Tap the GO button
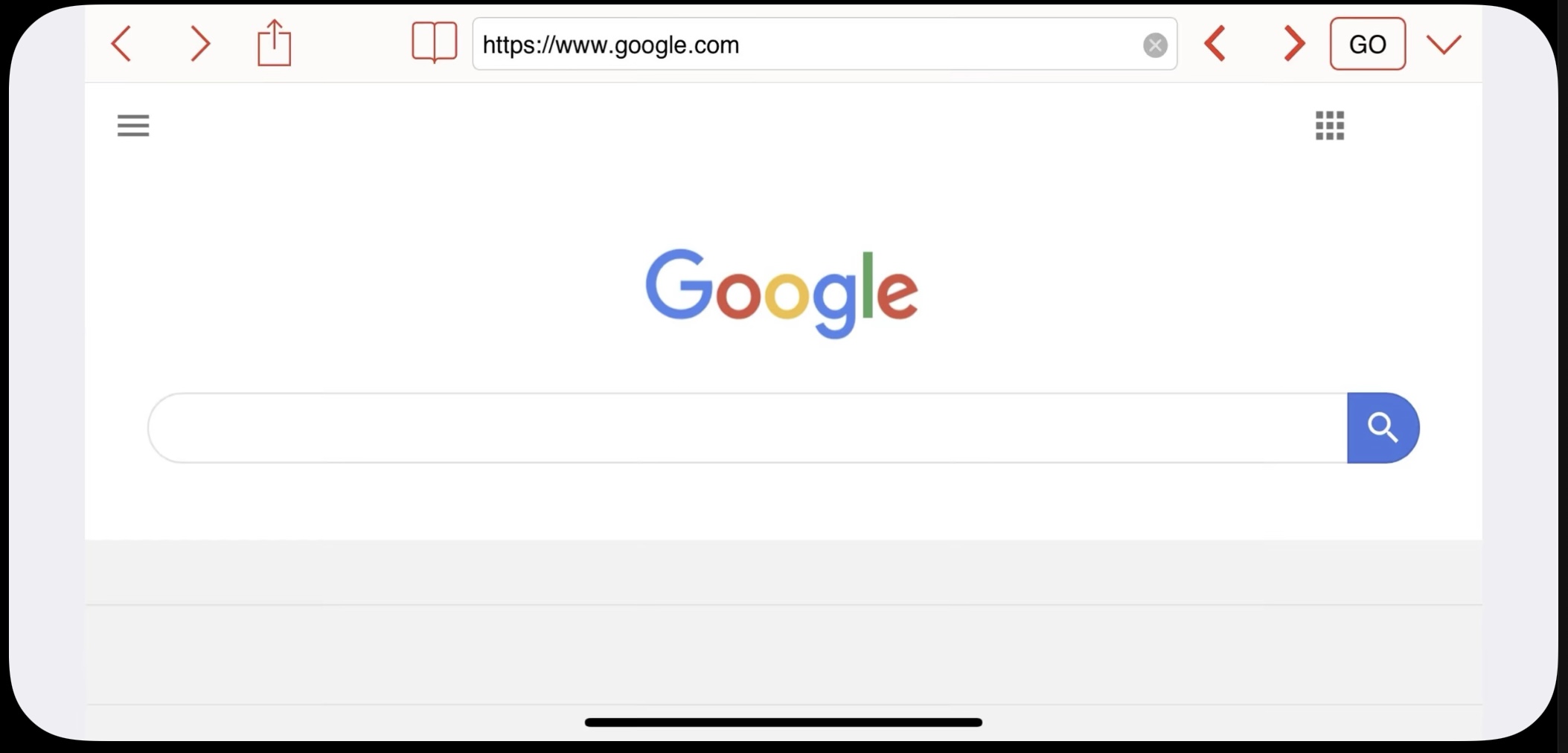This screenshot has width=1568, height=753. pyautogui.click(x=1368, y=44)
